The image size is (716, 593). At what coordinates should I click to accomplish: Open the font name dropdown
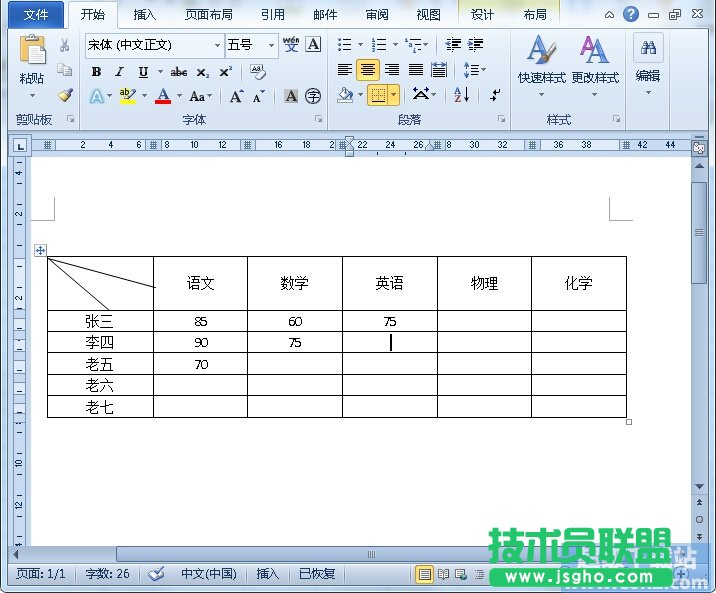tap(217, 45)
